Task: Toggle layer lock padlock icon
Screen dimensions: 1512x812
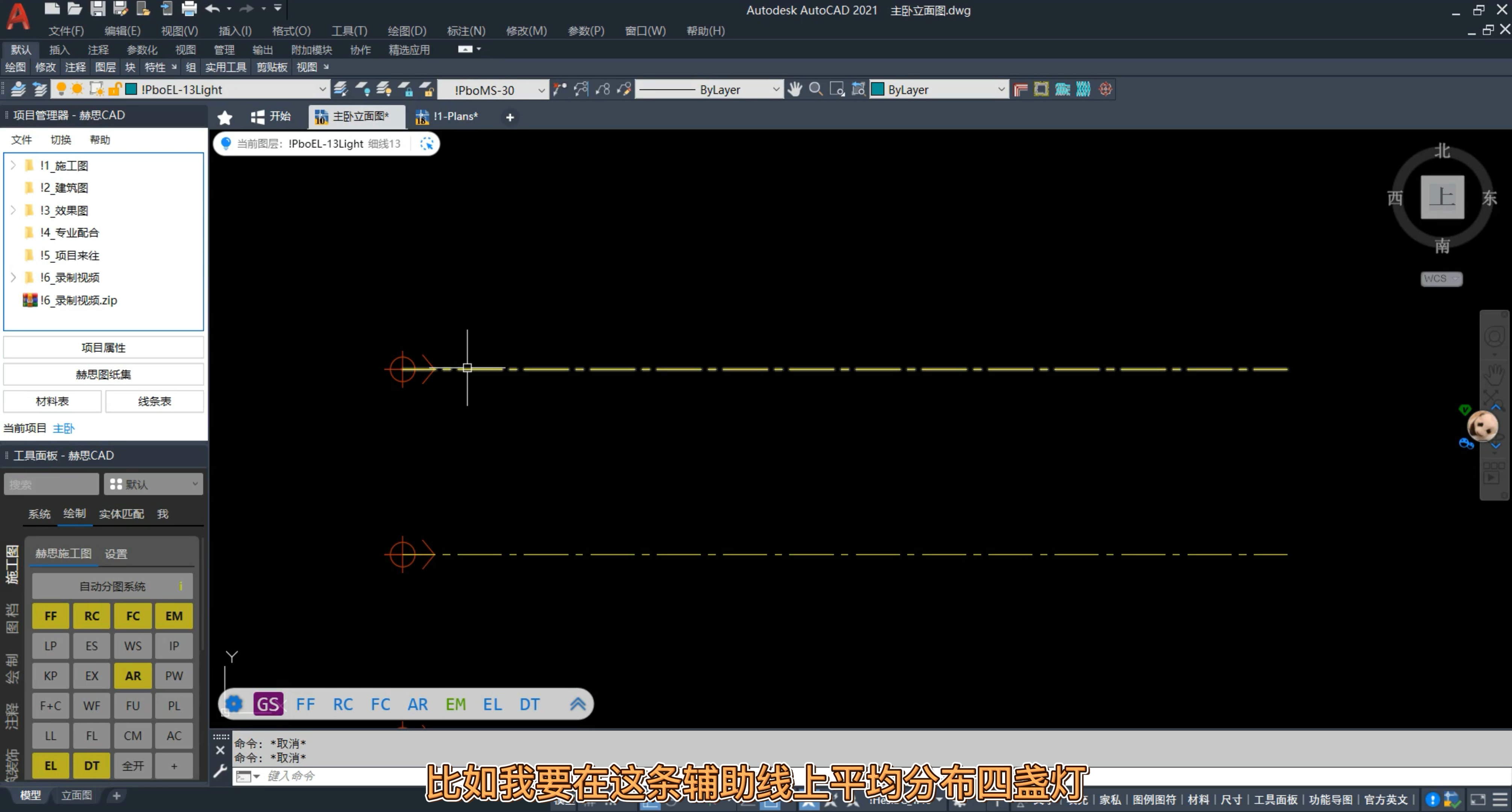Action: click(115, 89)
